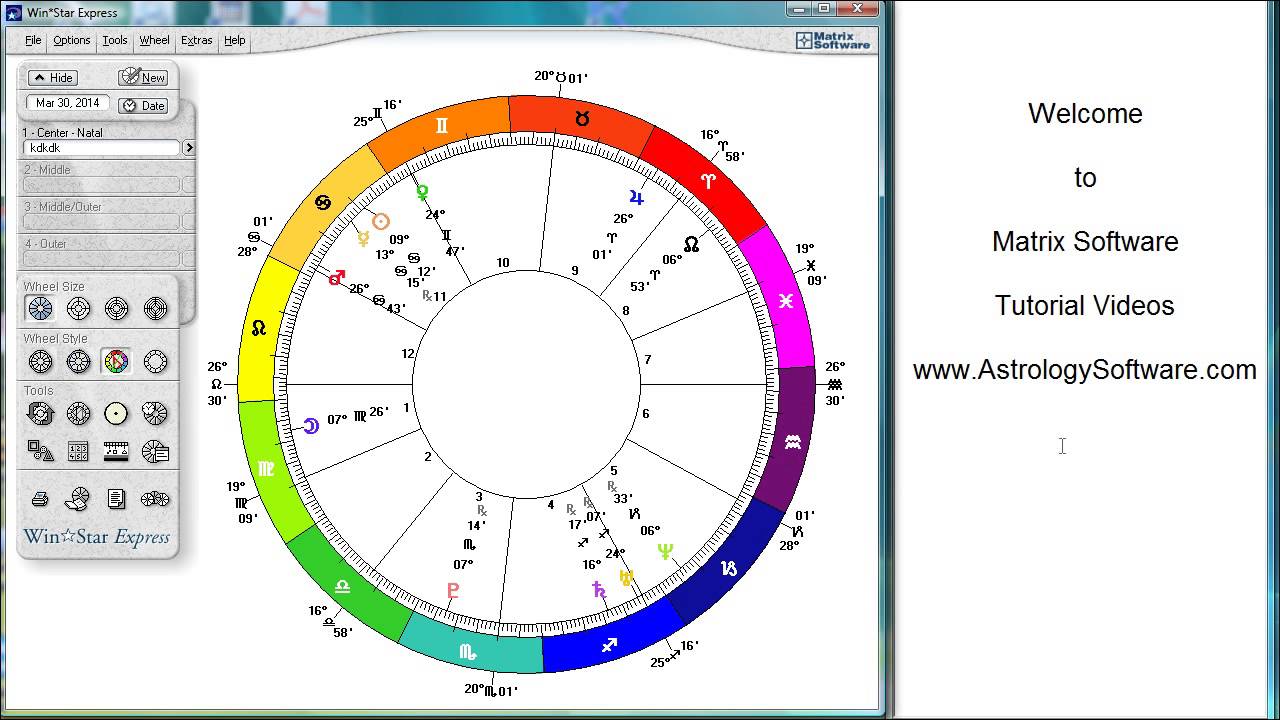Image resolution: width=1280 pixels, height=720 pixels.
Task: Click the multiple small wheels icon
Action: pyautogui.click(x=154, y=498)
